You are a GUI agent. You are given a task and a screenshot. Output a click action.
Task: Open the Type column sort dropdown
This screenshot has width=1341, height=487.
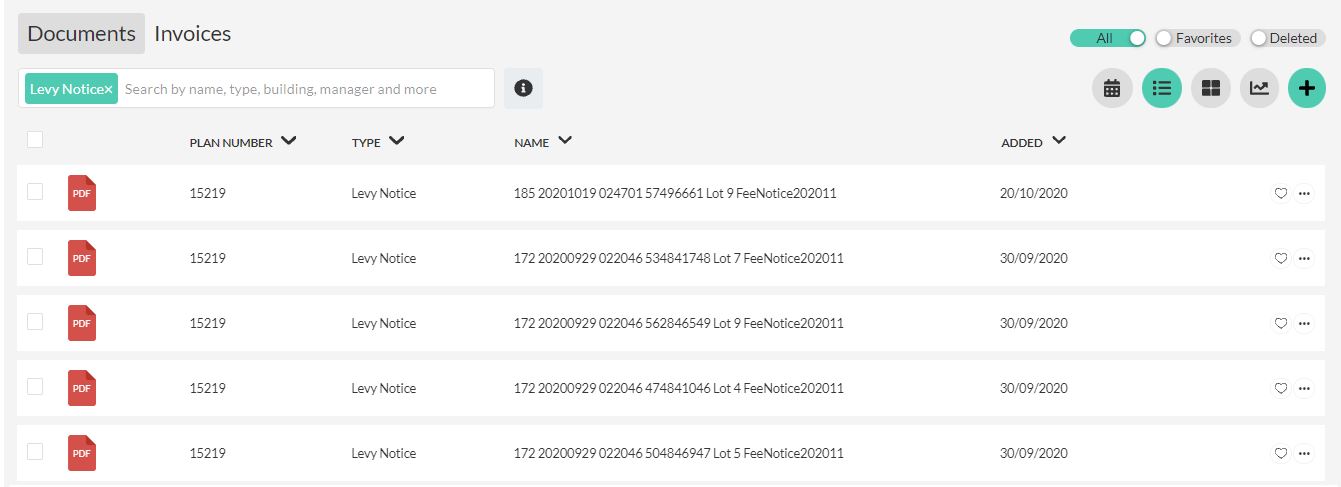(x=396, y=141)
